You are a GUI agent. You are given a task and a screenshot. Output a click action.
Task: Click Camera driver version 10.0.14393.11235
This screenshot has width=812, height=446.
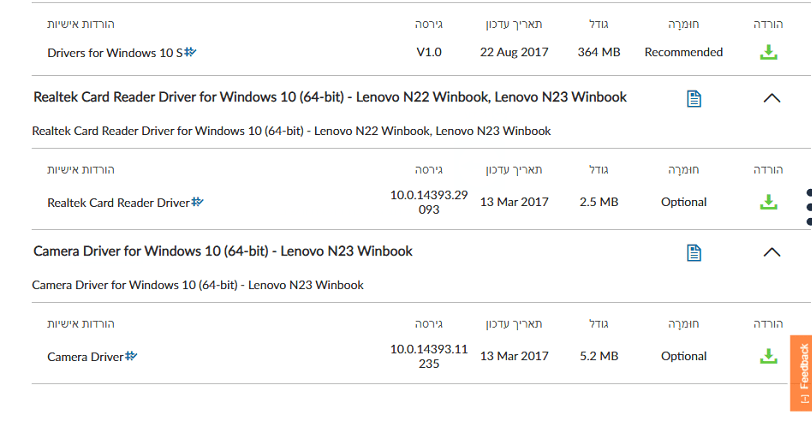point(429,356)
